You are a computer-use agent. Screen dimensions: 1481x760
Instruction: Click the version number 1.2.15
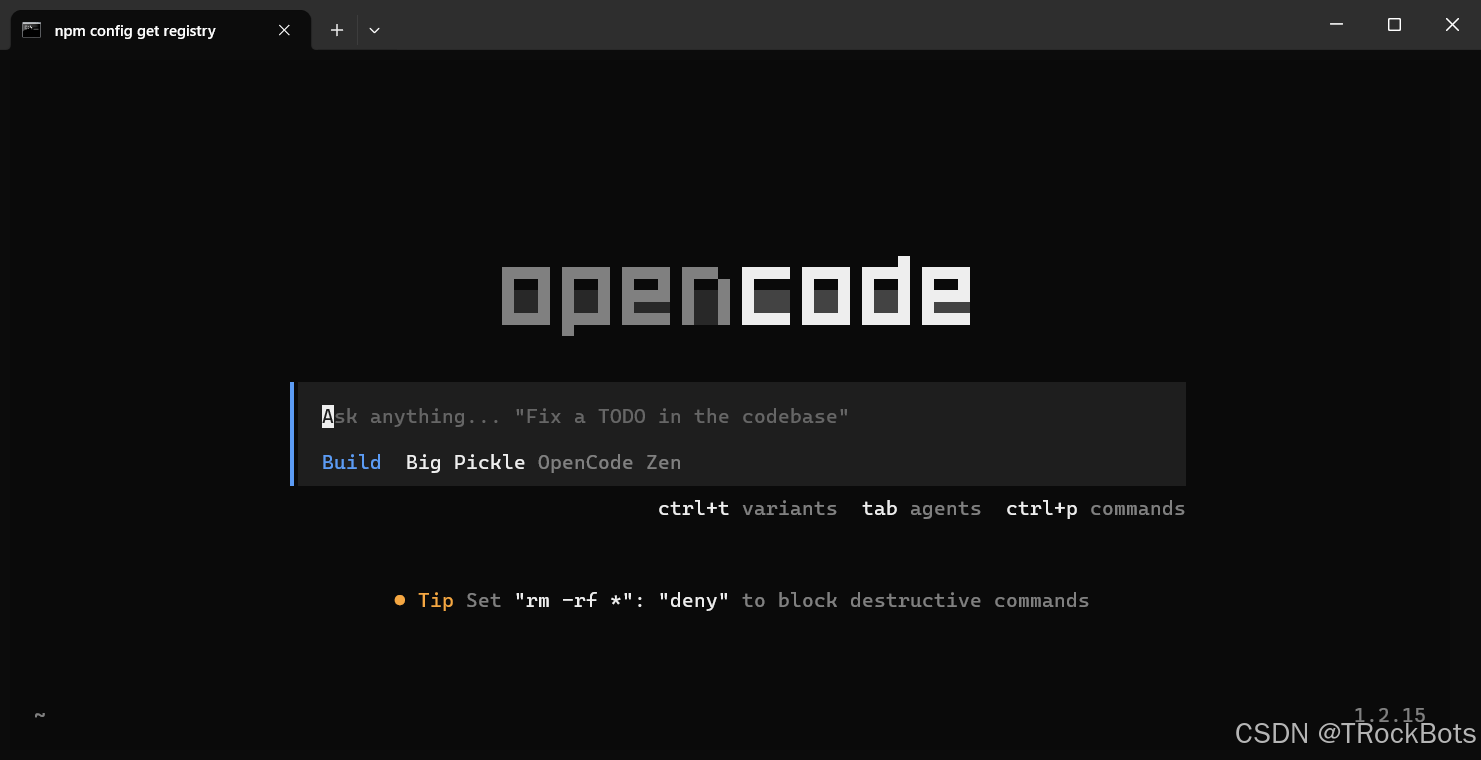[x=1390, y=714]
